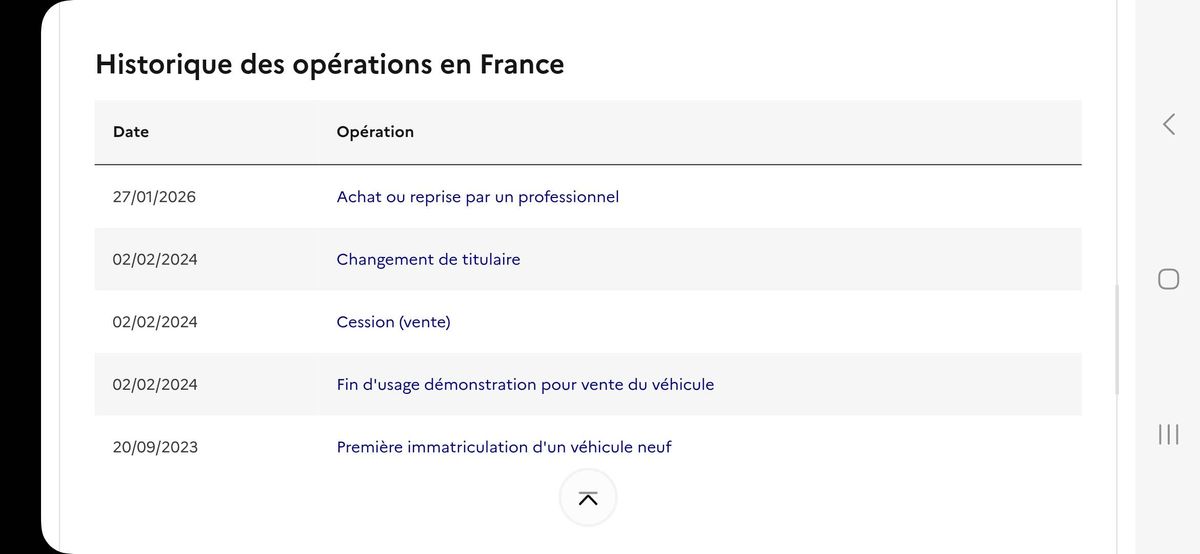Click the vertical page scrollbar thumb
Screen dimensions: 1200x554
point(1117,340)
